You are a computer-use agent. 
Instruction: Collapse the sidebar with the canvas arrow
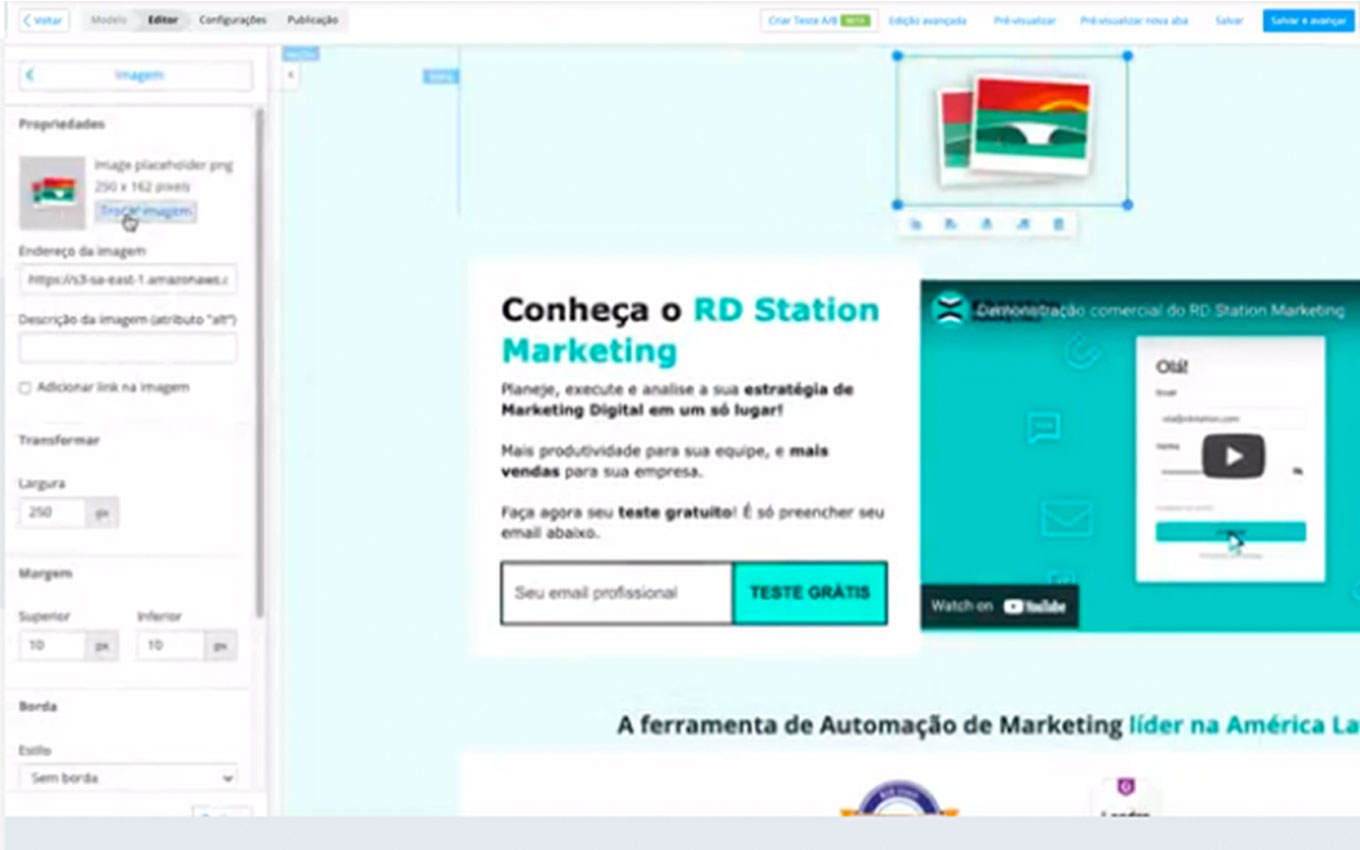[x=290, y=75]
